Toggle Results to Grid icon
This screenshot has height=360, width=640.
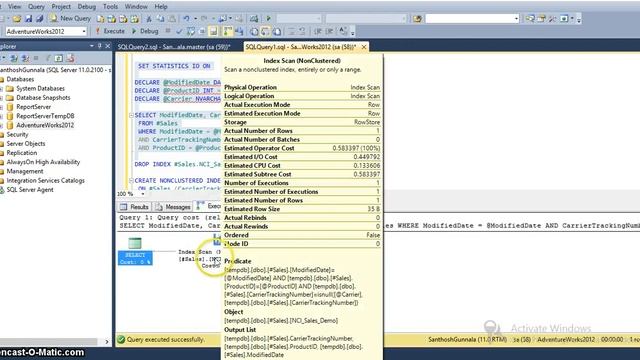[x=265, y=31]
